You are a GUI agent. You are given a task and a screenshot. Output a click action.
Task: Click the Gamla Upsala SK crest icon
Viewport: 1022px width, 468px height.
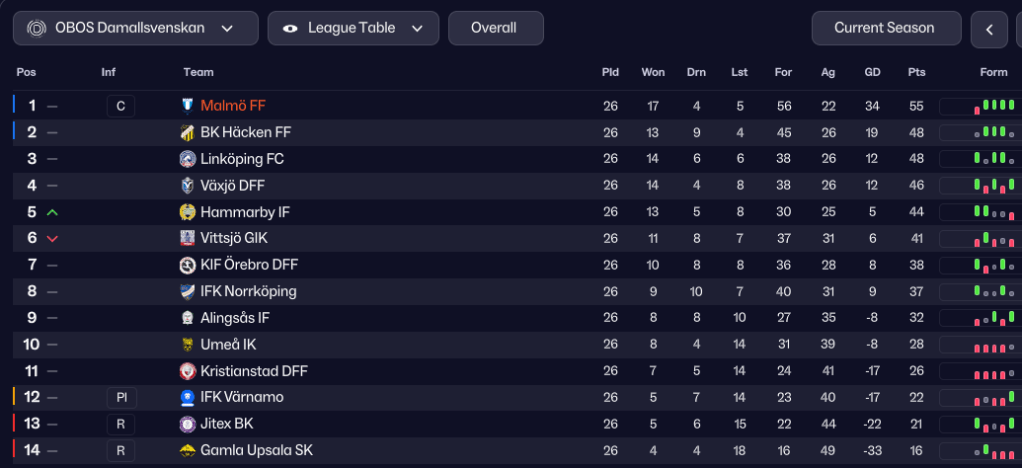click(x=187, y=450)
